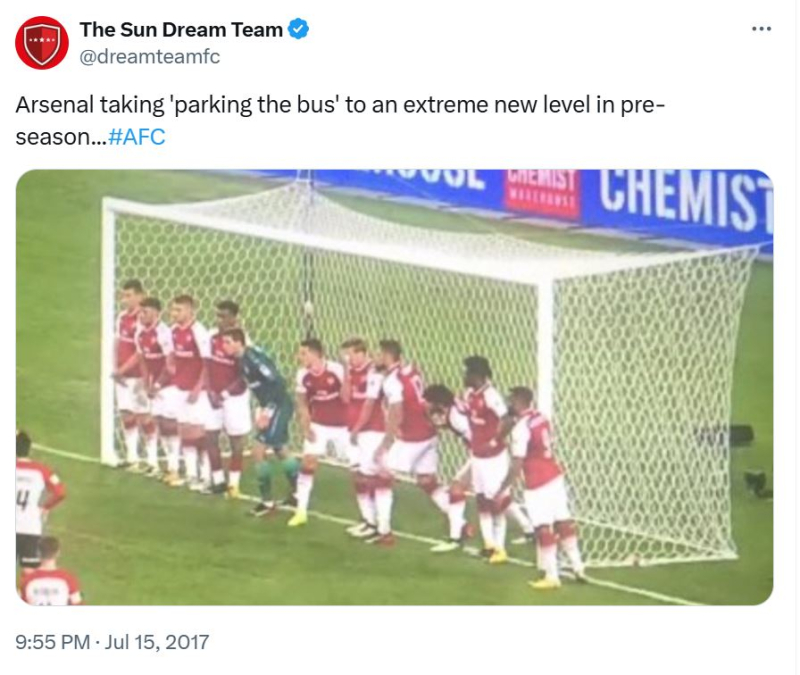The height and width of the screenshot is (675, 800).
Task: Click the left goalpost in photo
Action: 109,332
